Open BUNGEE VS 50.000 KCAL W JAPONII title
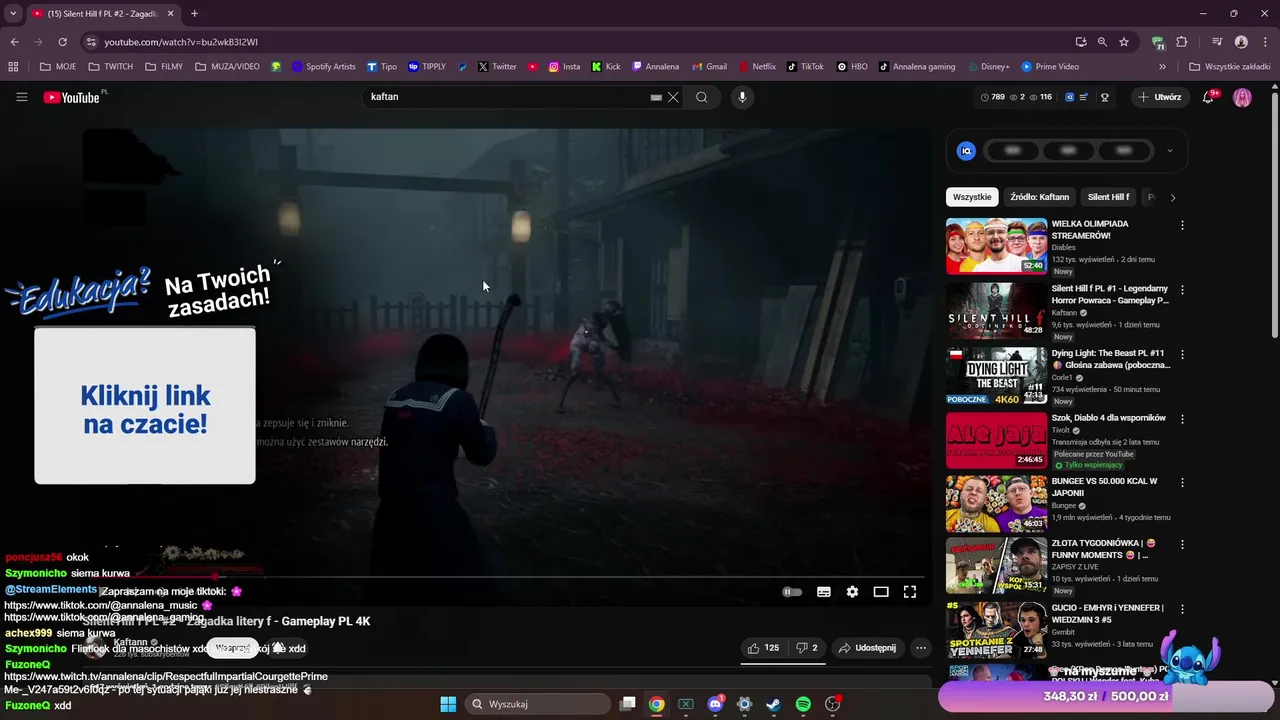Viewport: 1280px width, 720px height. tap(1104, 487)
